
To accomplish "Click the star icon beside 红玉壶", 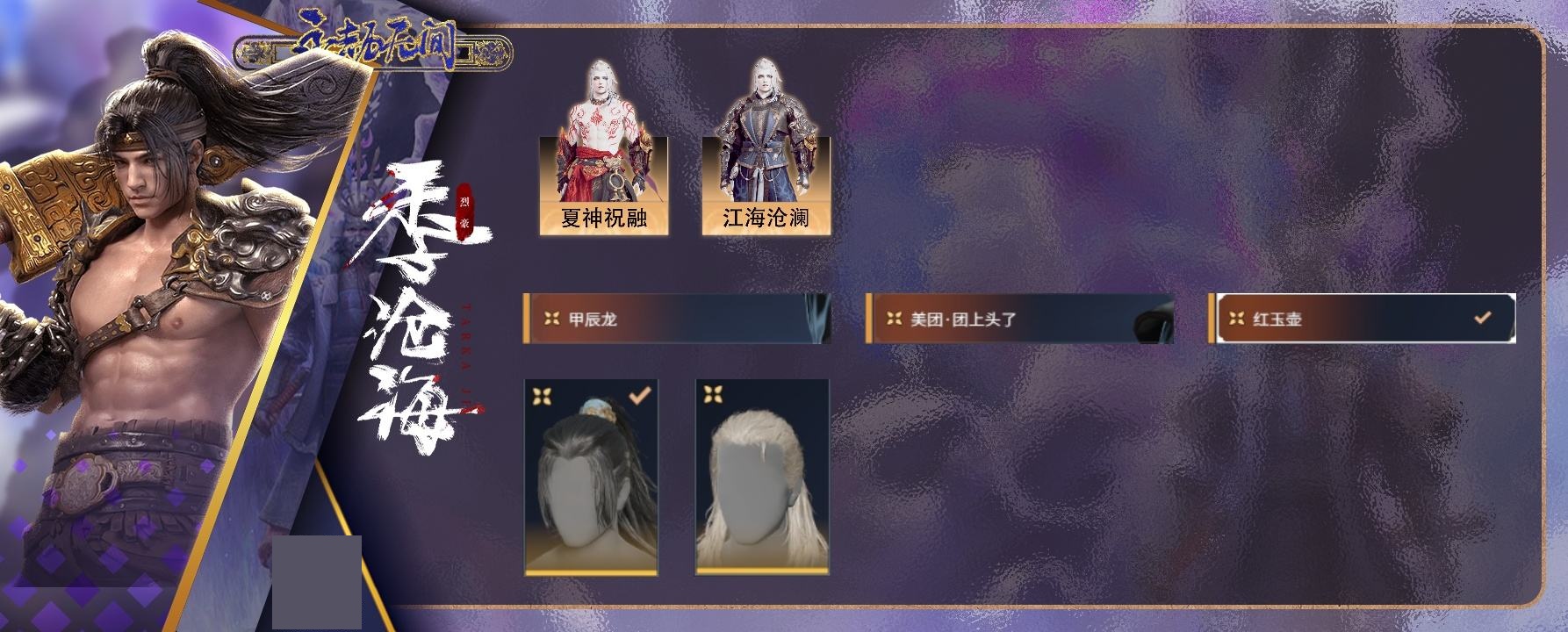I will click(x=1236, y=319).
